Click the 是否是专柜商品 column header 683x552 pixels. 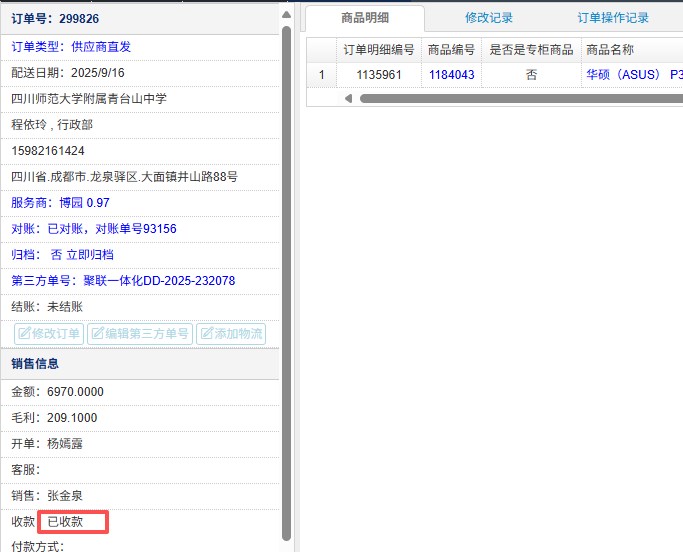530,50
